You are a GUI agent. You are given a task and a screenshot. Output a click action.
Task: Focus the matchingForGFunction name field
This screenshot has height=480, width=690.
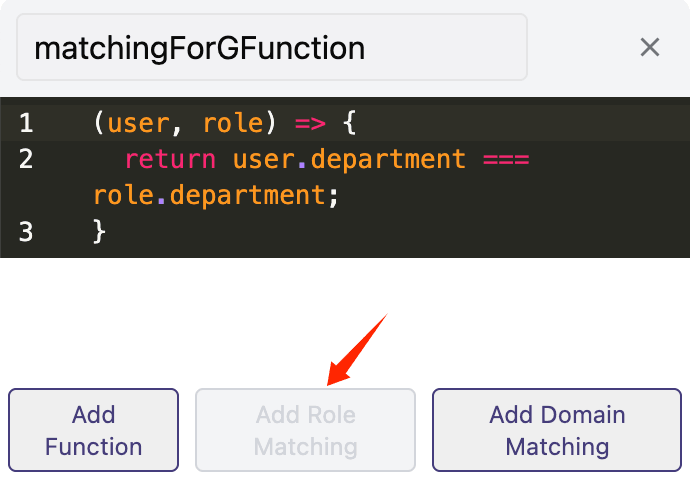coord(271,47)
